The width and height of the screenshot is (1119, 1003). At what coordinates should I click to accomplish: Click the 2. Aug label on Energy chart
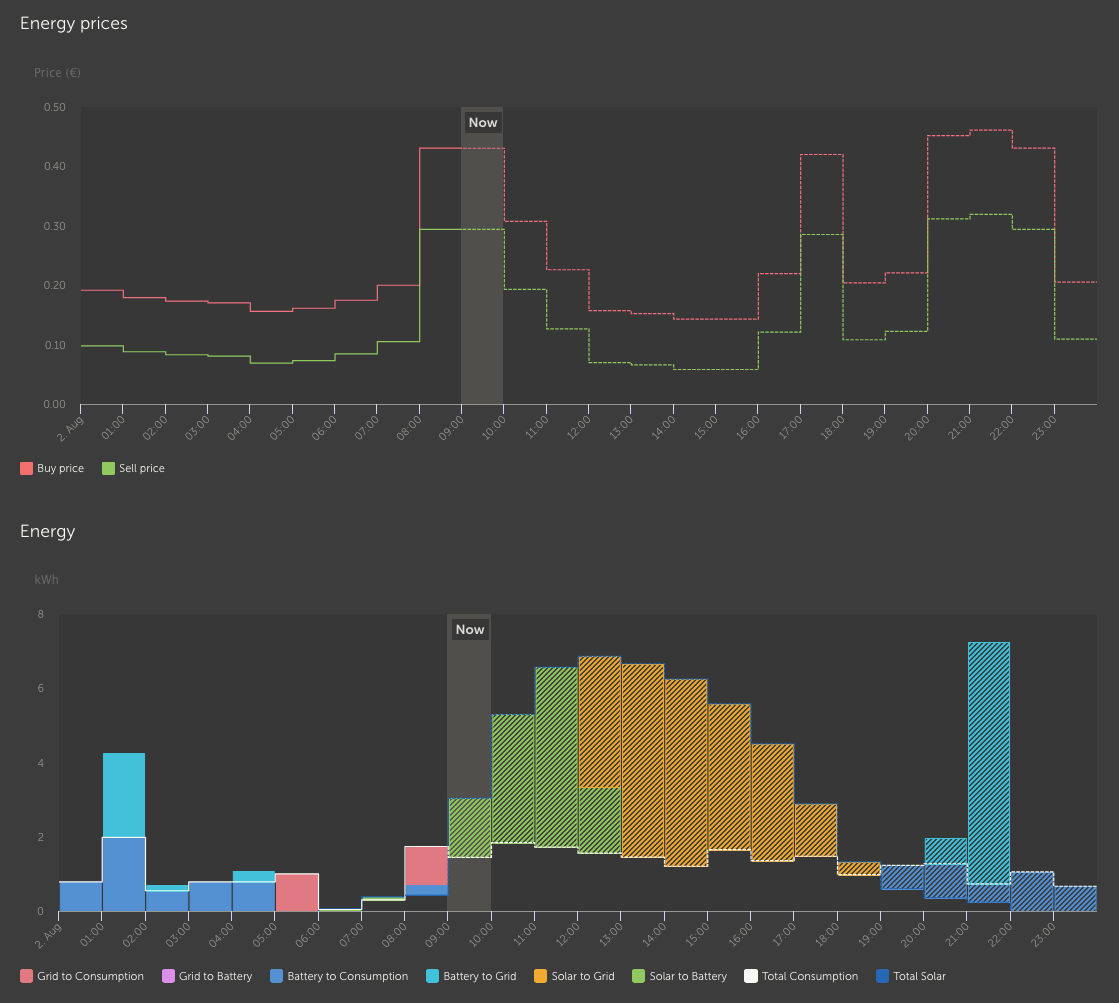coord(49,934)
